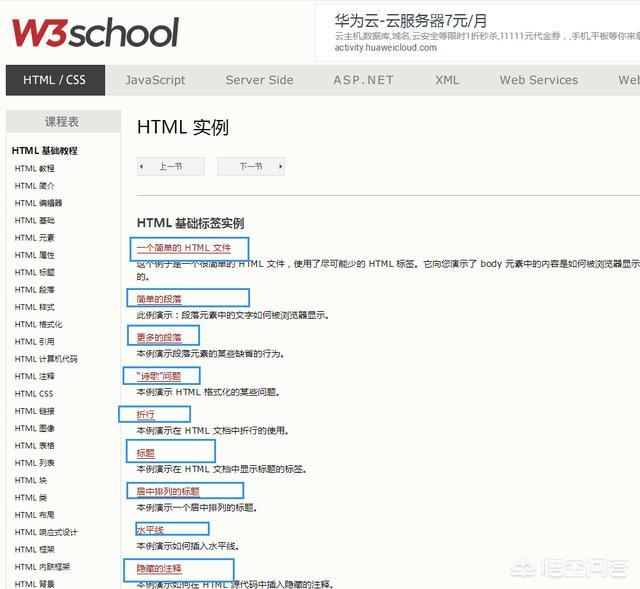Click the 水平线 example link
The width and height of the screenshot is (640, 589).
pos(150,530)
